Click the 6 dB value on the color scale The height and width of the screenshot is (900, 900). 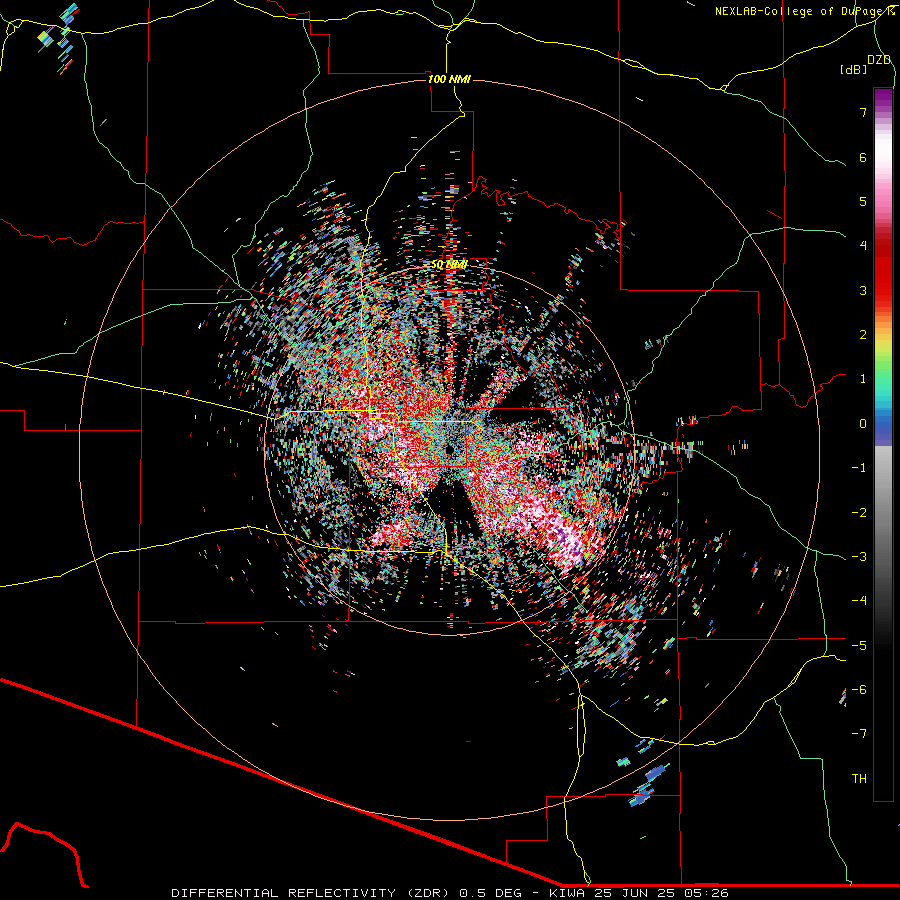[863, 157]
